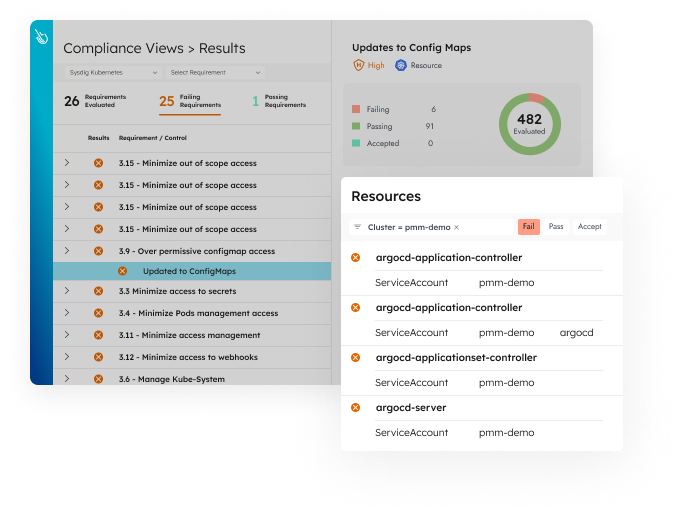Open the Sysdig Kubernetes dropdown
The width and height of the screenshot is (683, 521).
coord(113,72)
